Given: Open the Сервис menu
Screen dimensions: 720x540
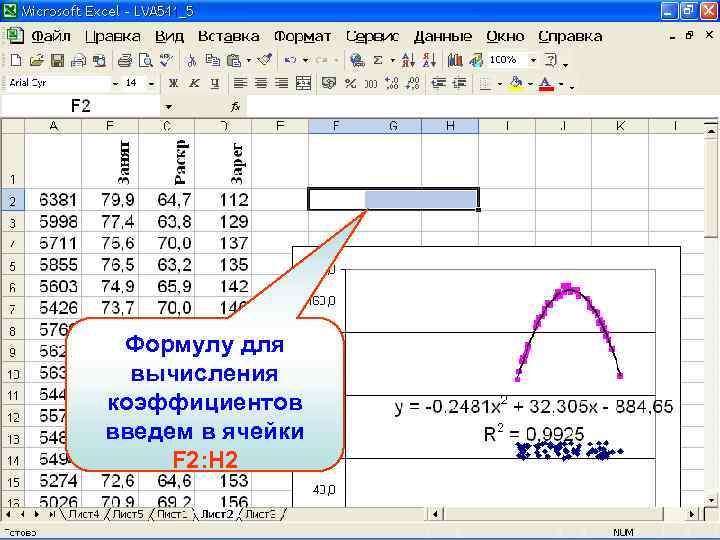Looking at the screenshot, I should tap(372, 36).
